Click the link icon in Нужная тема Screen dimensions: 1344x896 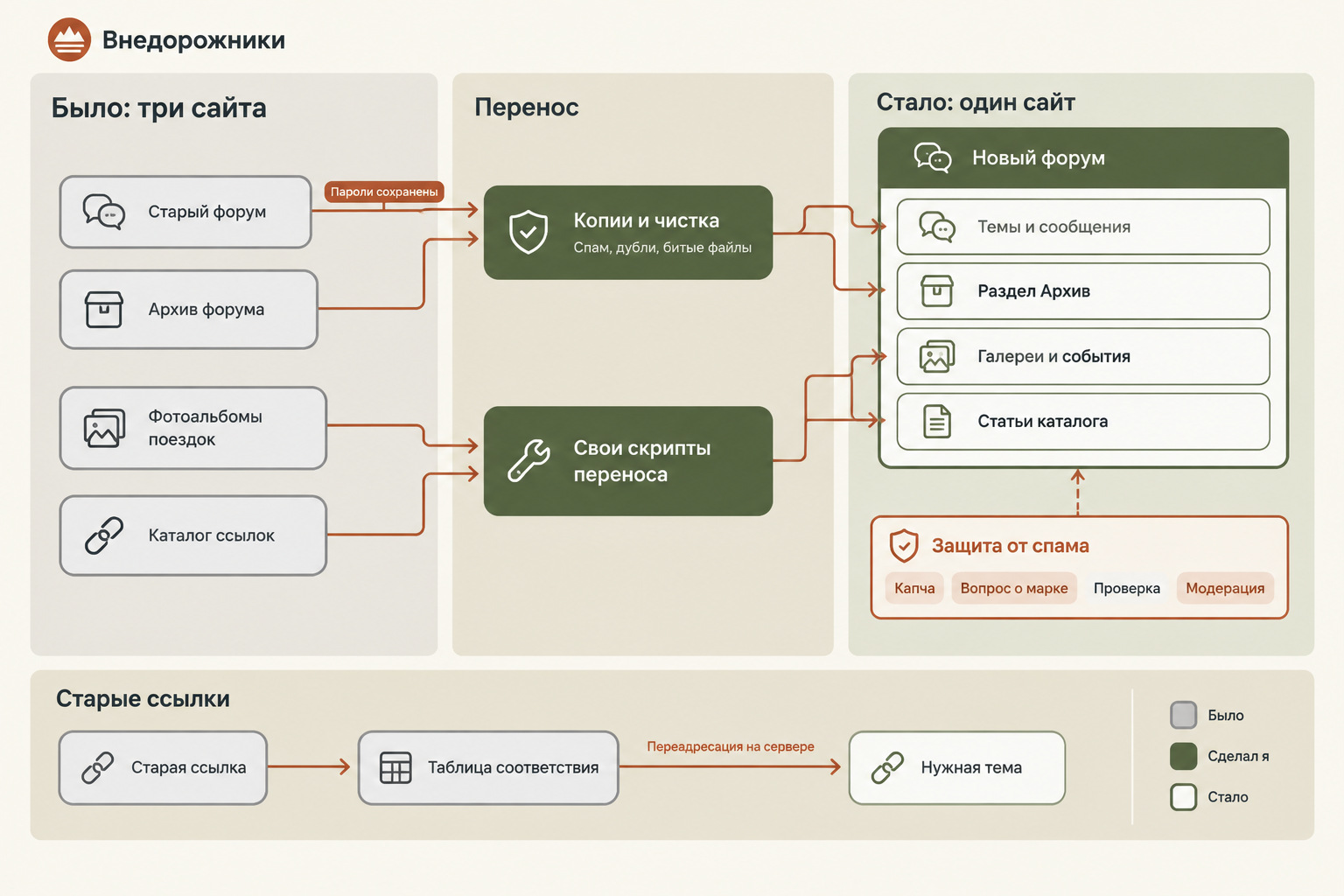coord(887,767)
